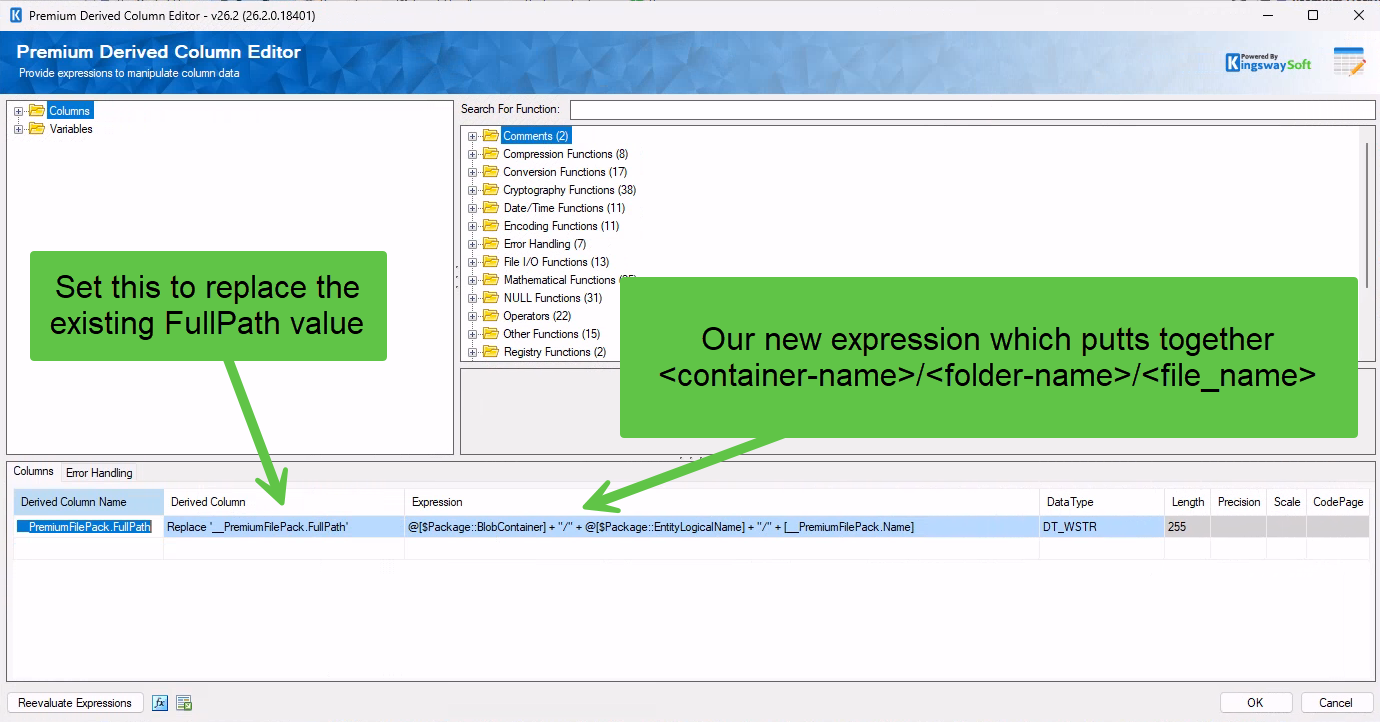Click the __PremiumFilePack.FullPath name cell
1380x722 pixels.
pos(89,527)
